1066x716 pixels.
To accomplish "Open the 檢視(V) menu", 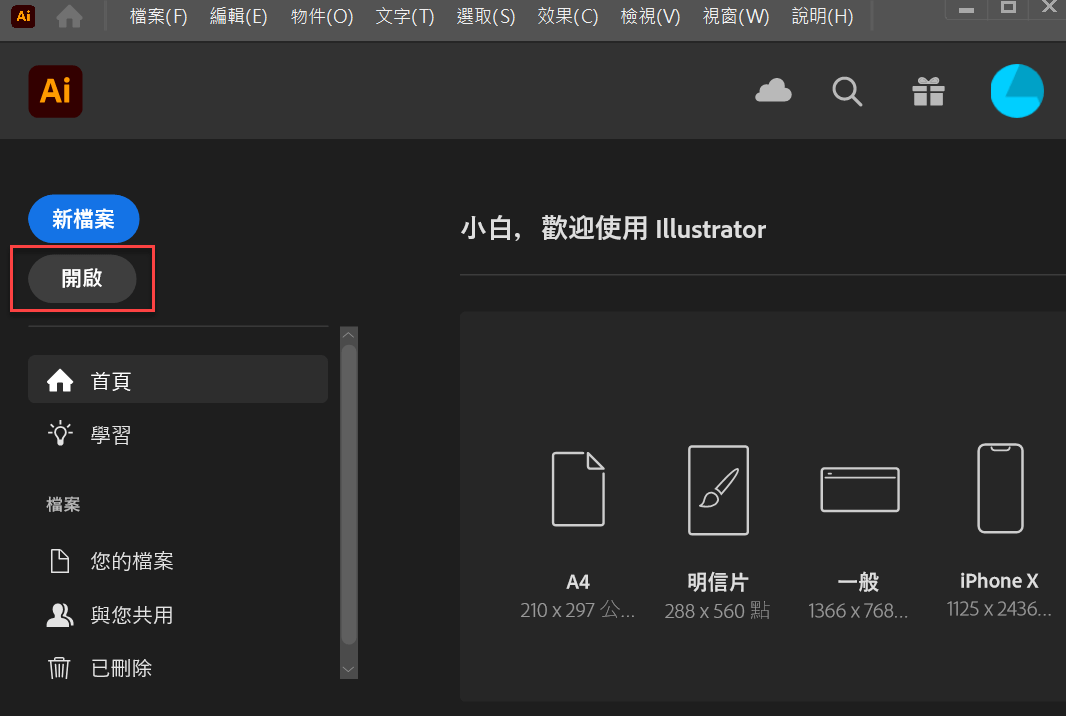I will [651, 16].
